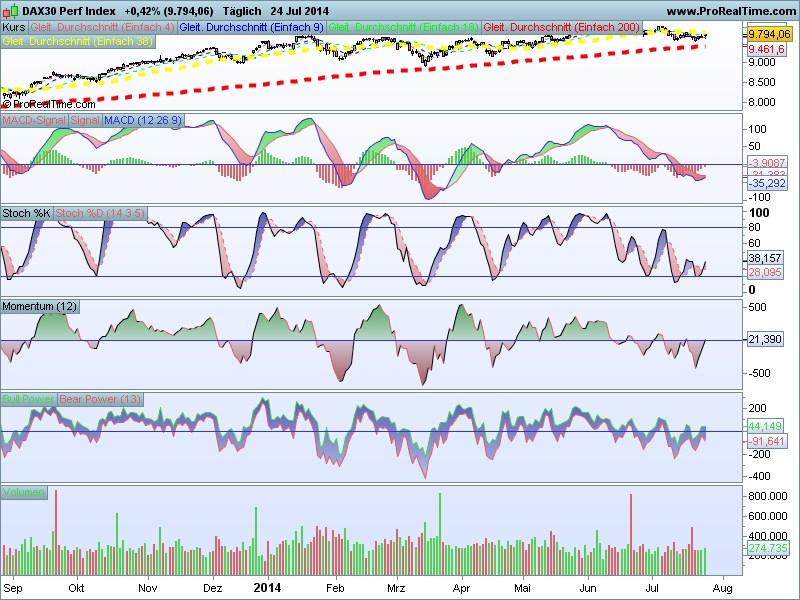Click the MACD (12 26 9) label
This screenshot has width=800, height=600.
143,120
